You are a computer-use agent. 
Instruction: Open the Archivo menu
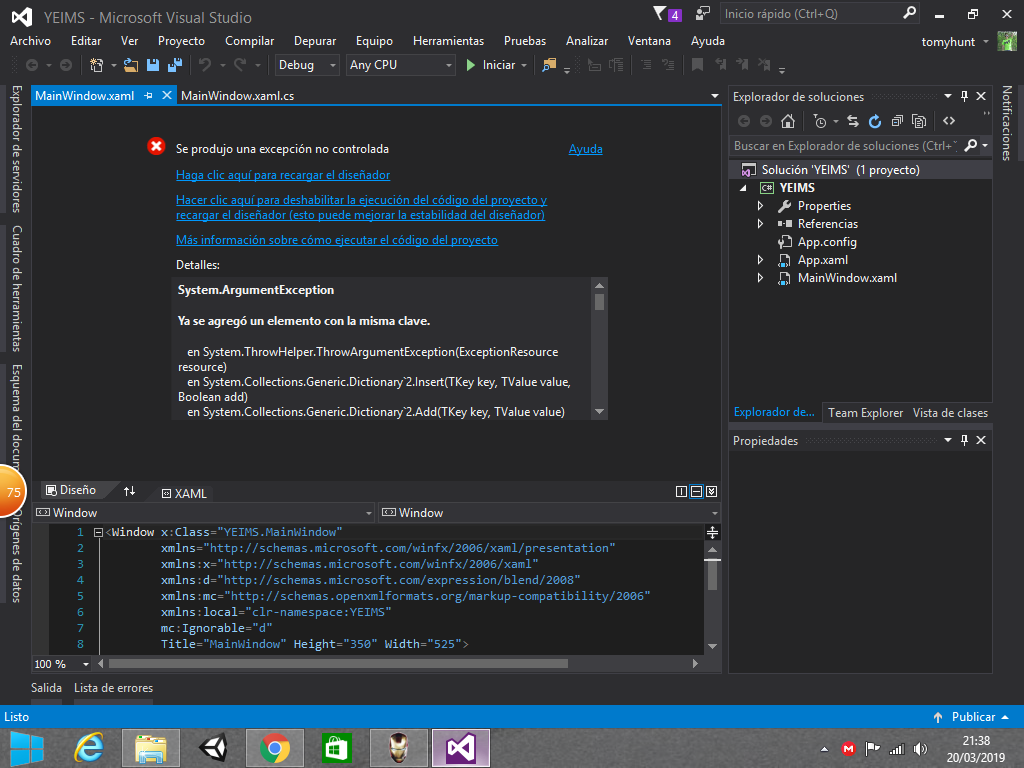30,40
